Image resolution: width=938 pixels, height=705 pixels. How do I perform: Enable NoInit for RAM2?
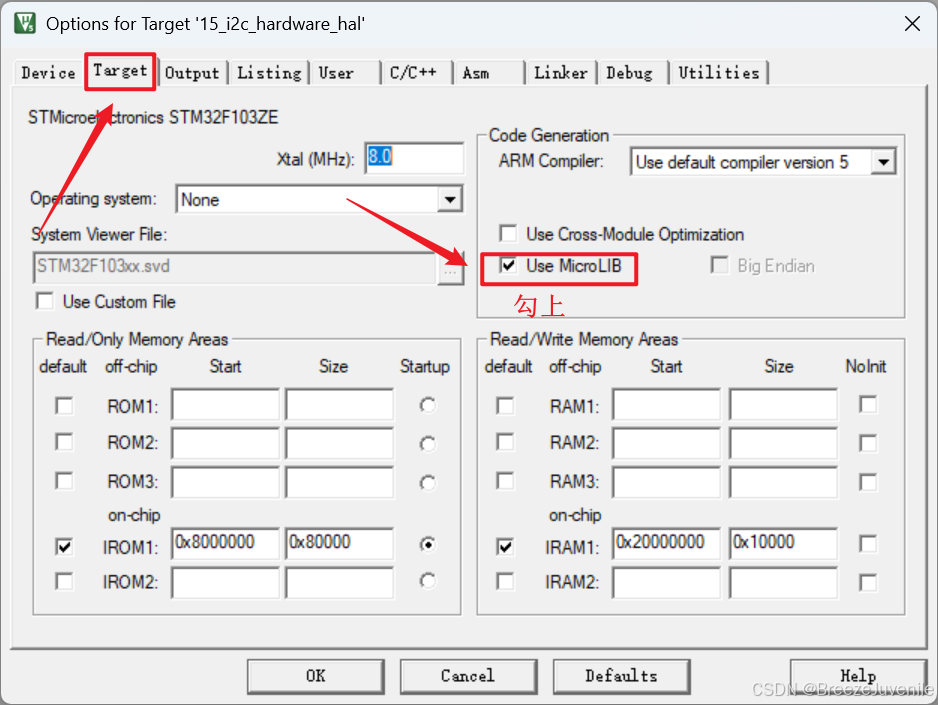pos(868,443)
